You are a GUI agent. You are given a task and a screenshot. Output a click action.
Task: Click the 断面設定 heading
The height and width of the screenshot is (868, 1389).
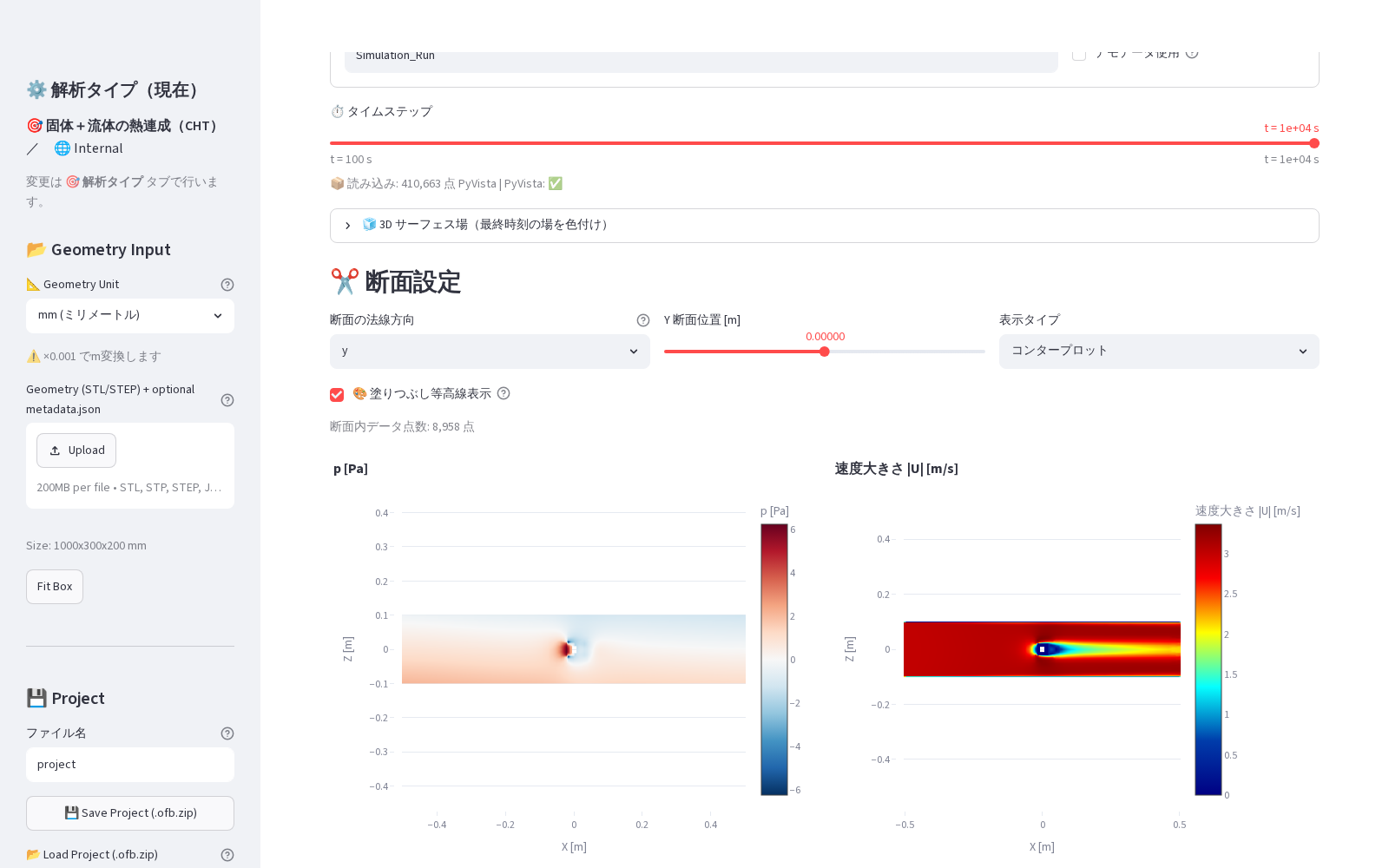tap(396, 282)
